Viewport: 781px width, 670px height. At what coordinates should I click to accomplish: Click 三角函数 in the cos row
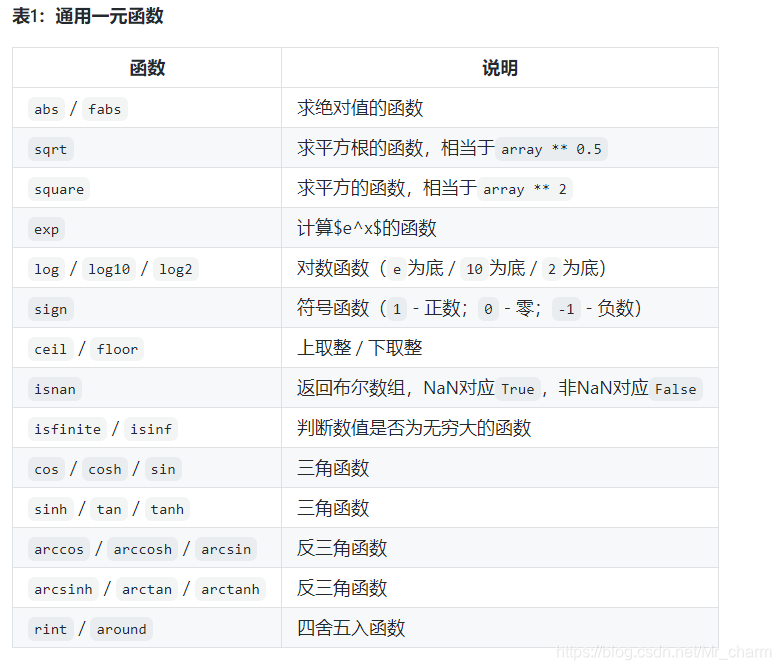333,468
